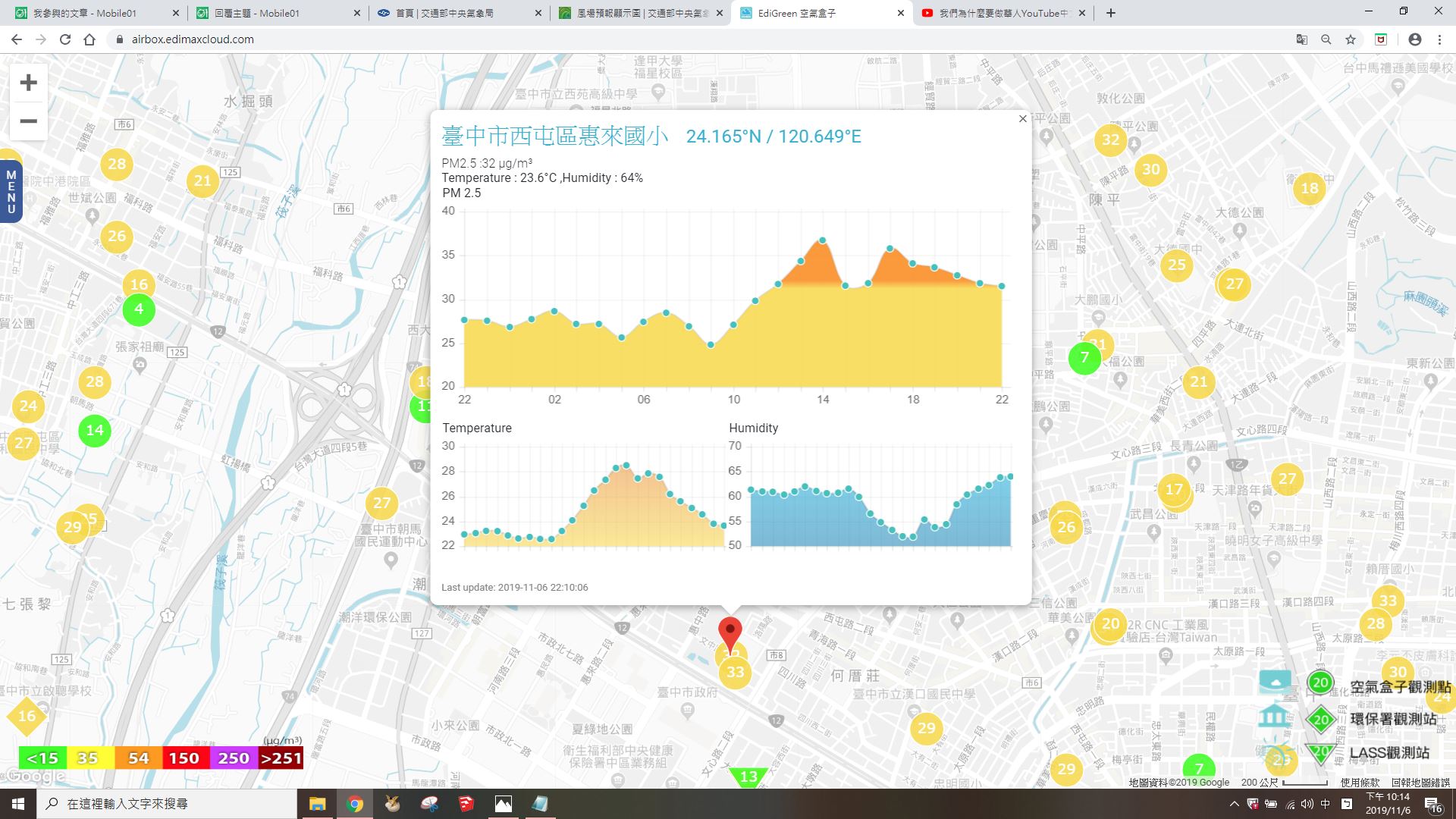Go back to previous page
1456x819 pixels.
coord(17,39)
